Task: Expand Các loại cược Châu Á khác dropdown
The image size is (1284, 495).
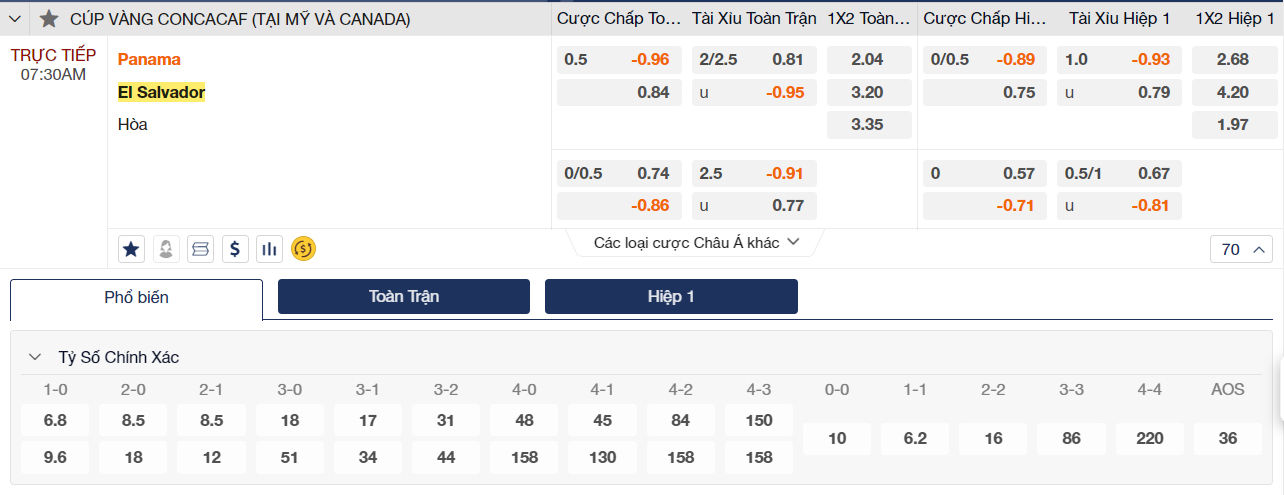Action: click(x=696, y=242)
